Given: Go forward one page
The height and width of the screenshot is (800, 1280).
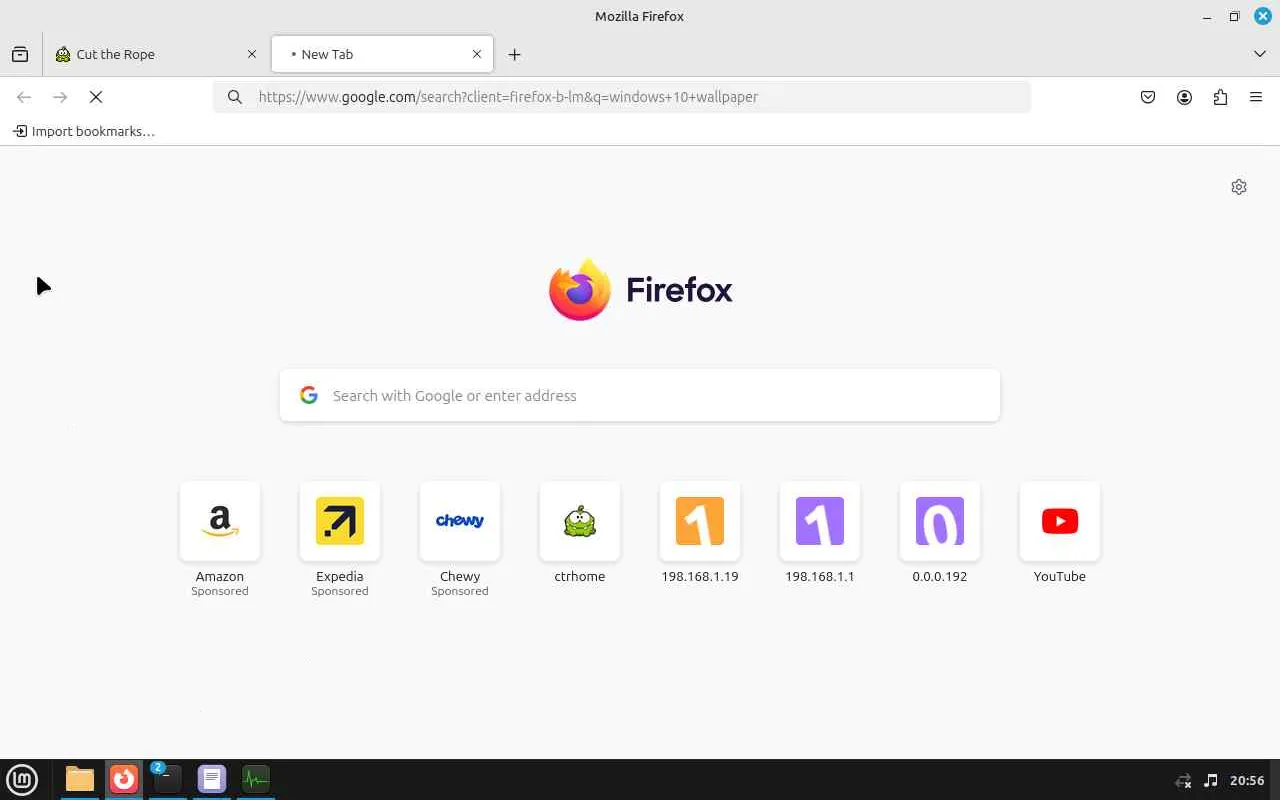Looking at the screenshot, I should point(60,97).
